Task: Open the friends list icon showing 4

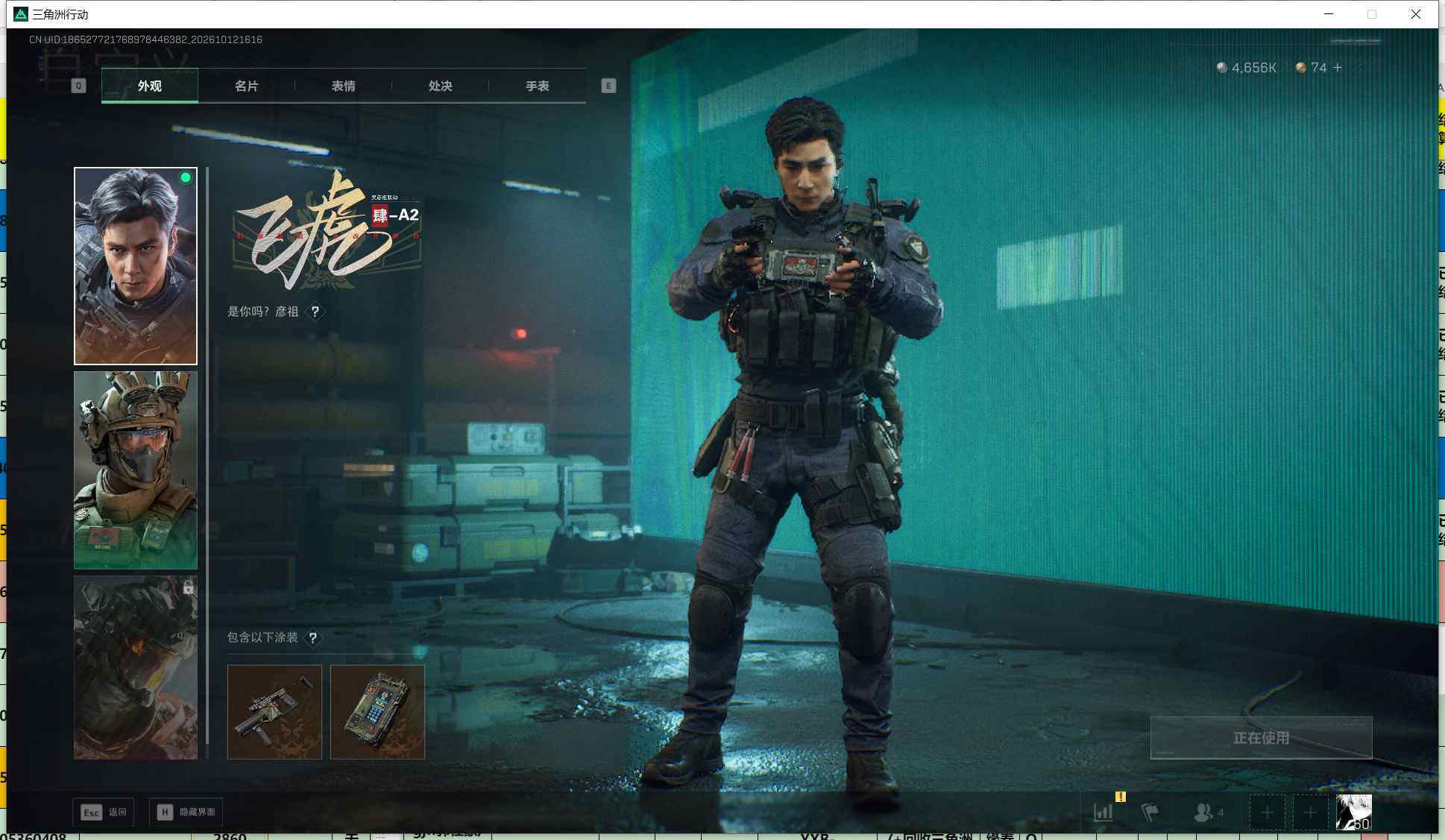Action: tap(1208, 812)
